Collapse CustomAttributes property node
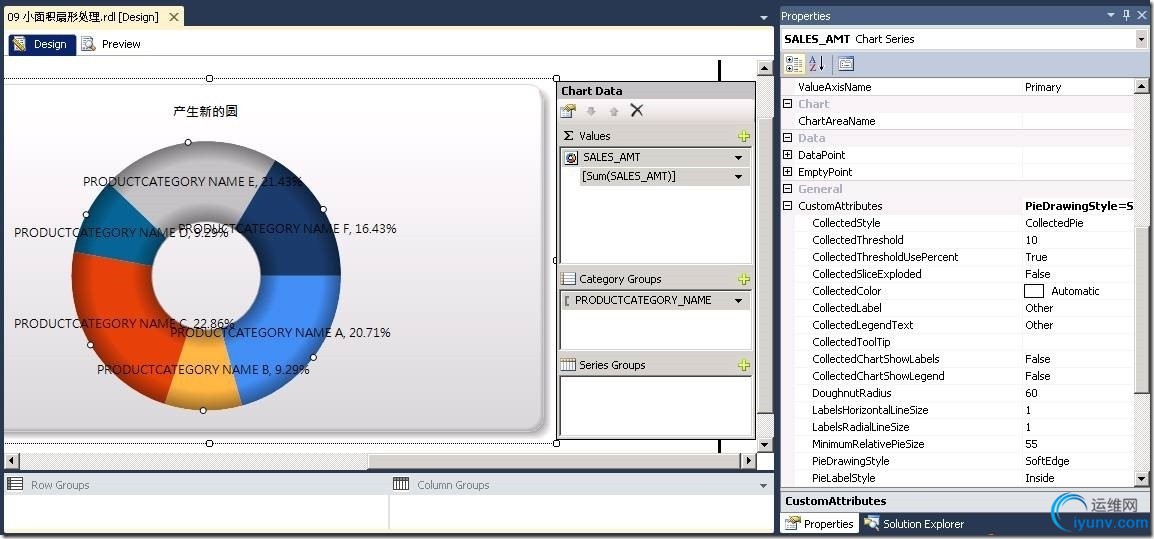This screenshot has width=1154, height=539. [x=787, y=206]
